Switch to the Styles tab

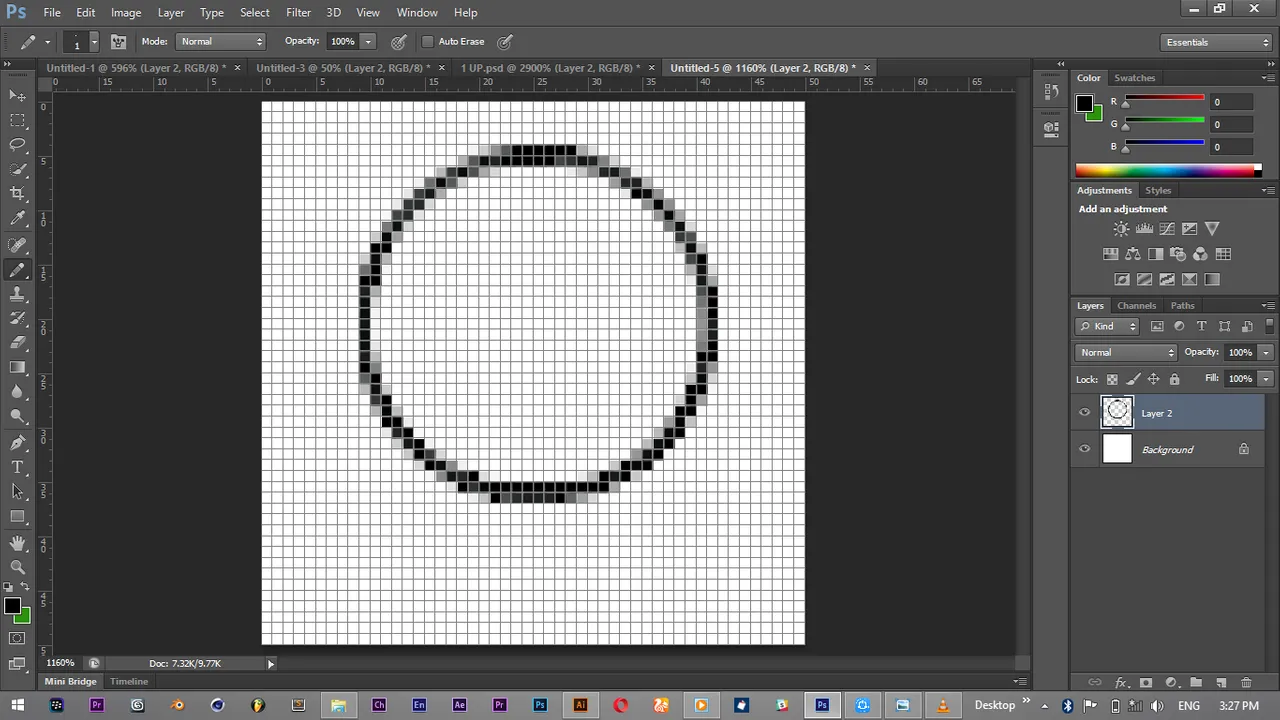pyautogui.click(x=1158, y=190)
